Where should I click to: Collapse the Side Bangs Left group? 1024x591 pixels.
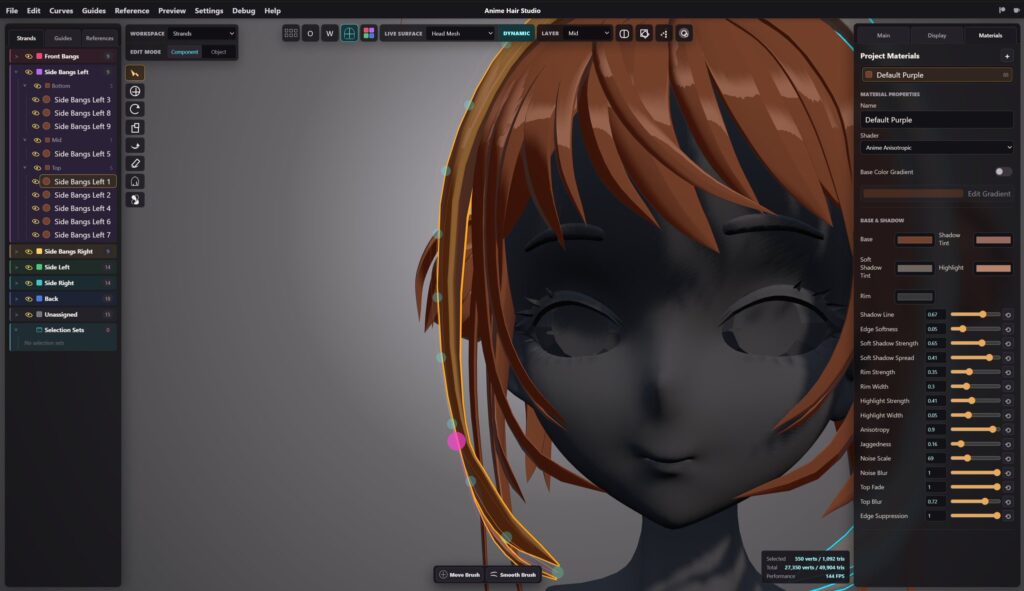click(x=16, y=72)
